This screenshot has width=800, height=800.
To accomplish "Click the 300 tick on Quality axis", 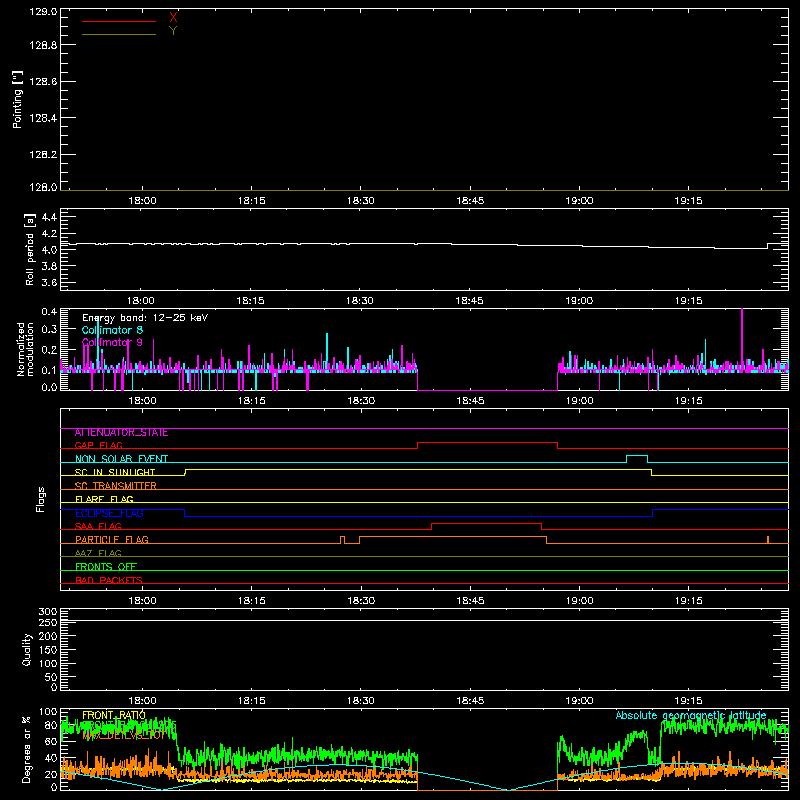I will point(47,612).
